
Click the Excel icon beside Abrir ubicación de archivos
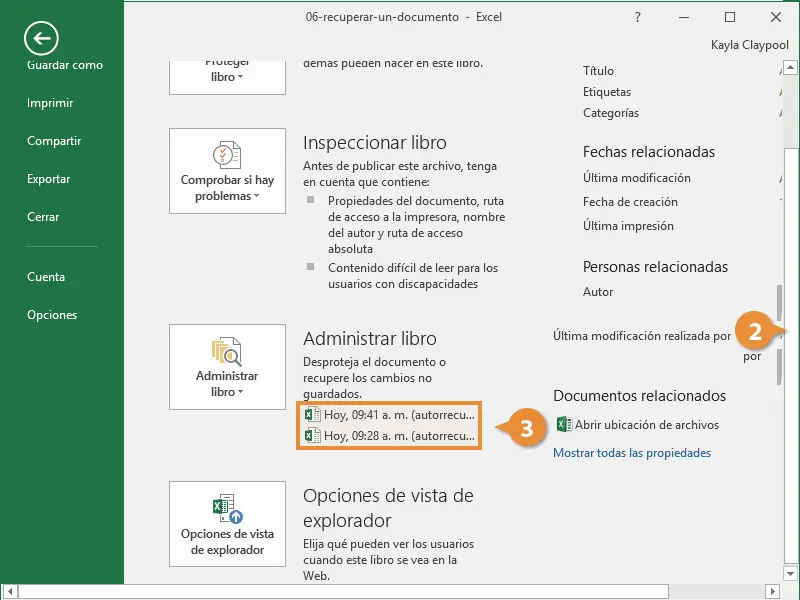click(563, 424)
